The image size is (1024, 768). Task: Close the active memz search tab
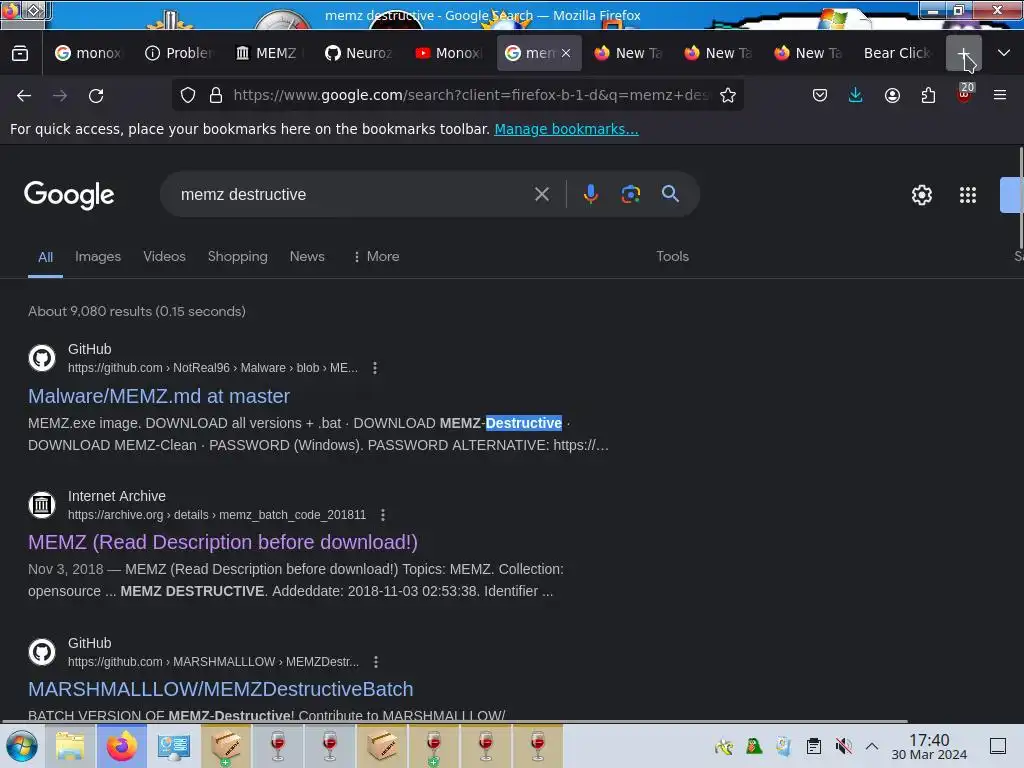[x=566, y=53]
